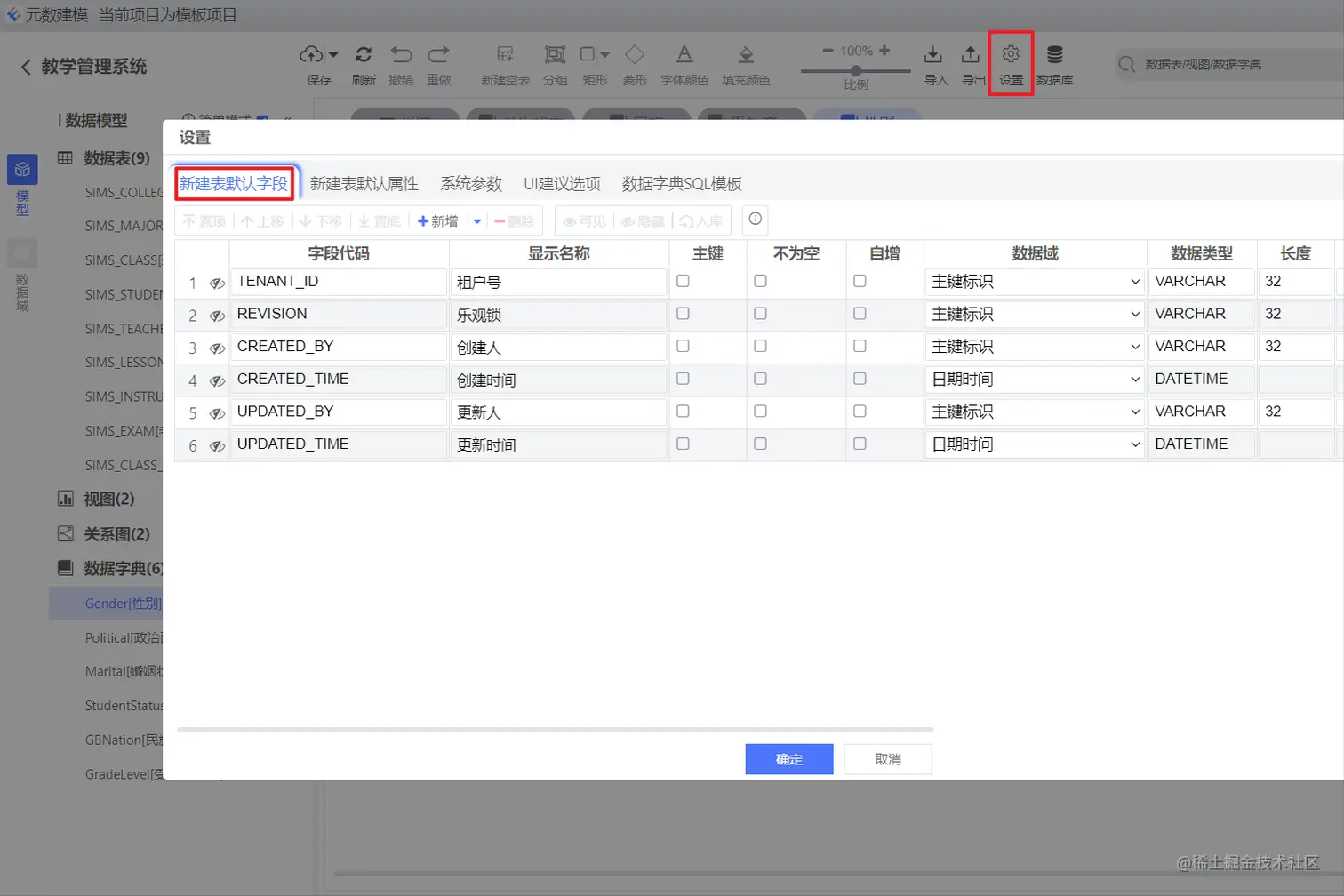
Task: Switch to the 新建表默认字段 tab
Action: point(234,184)
